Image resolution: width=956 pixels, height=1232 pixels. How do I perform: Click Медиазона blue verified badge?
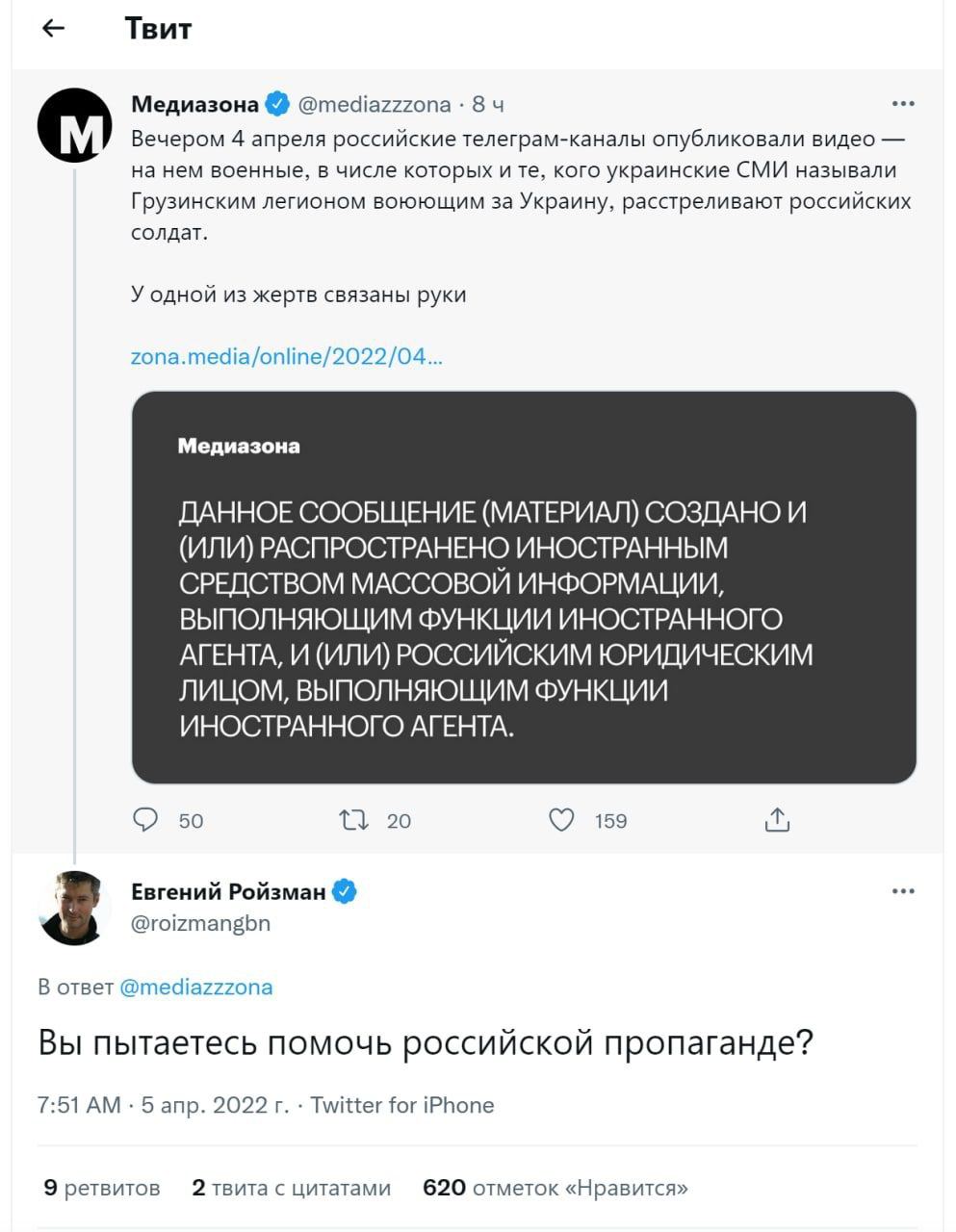click(278, 104)
